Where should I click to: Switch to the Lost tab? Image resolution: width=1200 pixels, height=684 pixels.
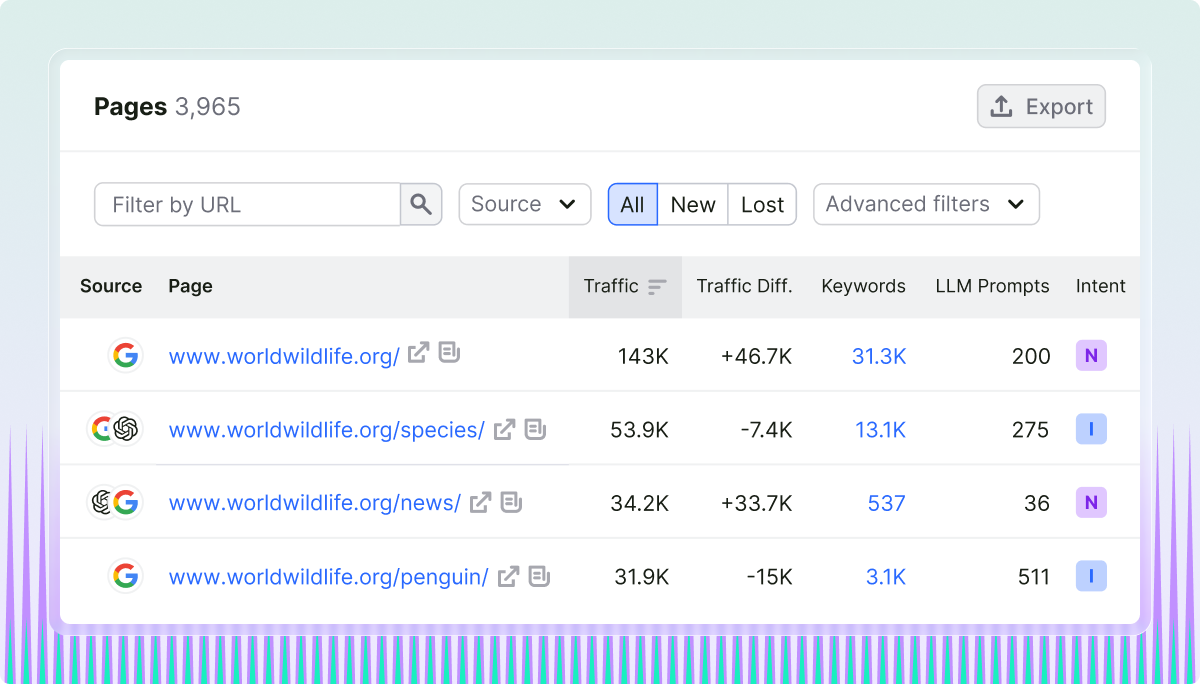click(x=762, y=204)
